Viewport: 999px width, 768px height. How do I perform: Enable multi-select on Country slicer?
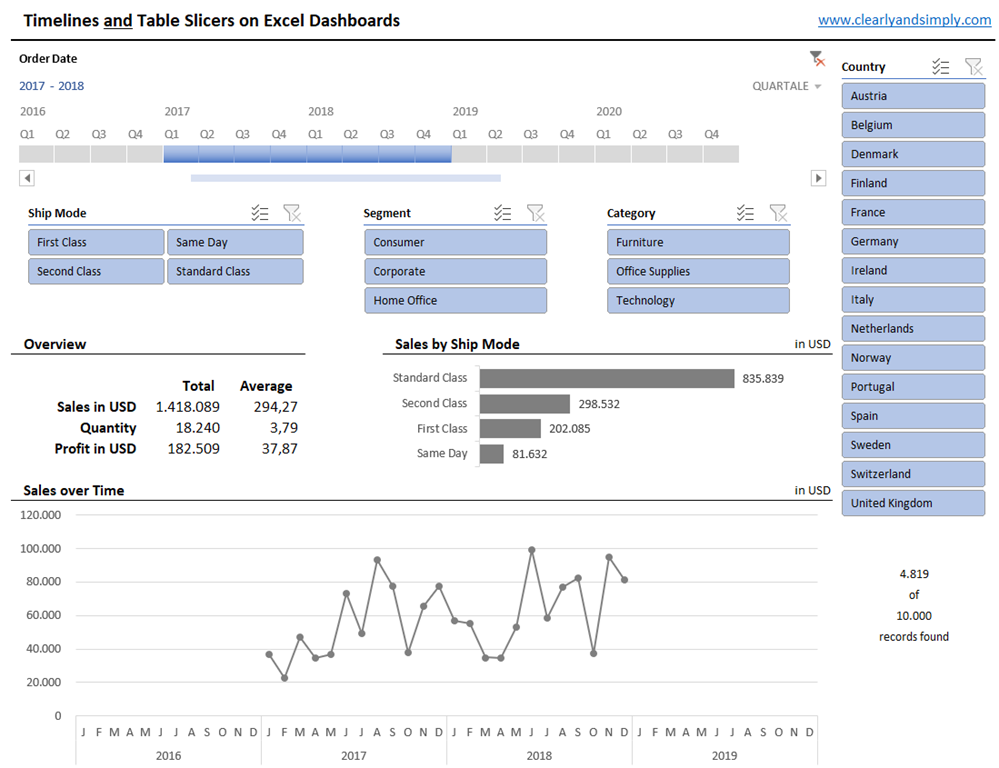coord(940,67)
